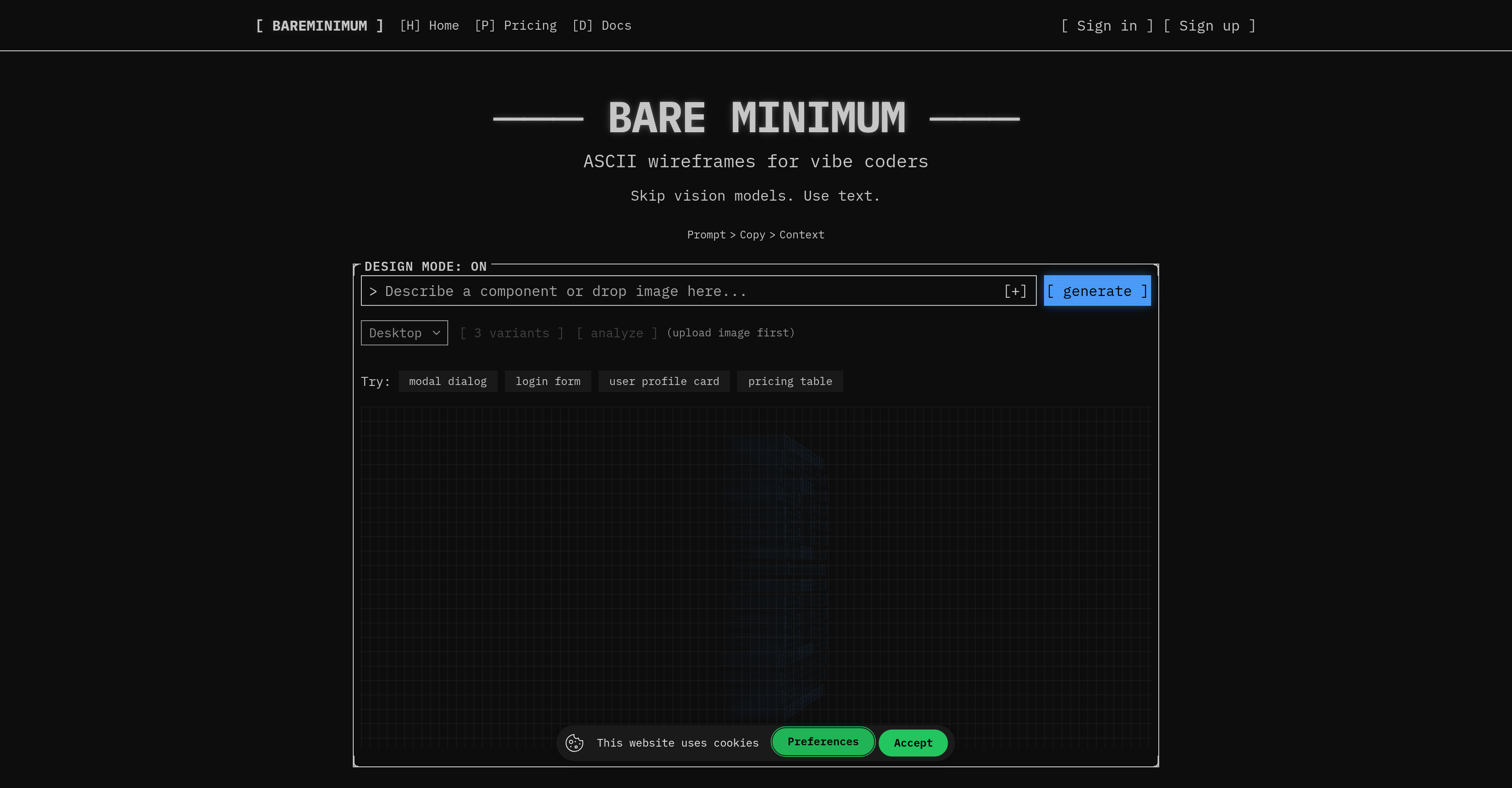Try the user profile card example
Screen dimensions: 1512x788
[663, 381]
